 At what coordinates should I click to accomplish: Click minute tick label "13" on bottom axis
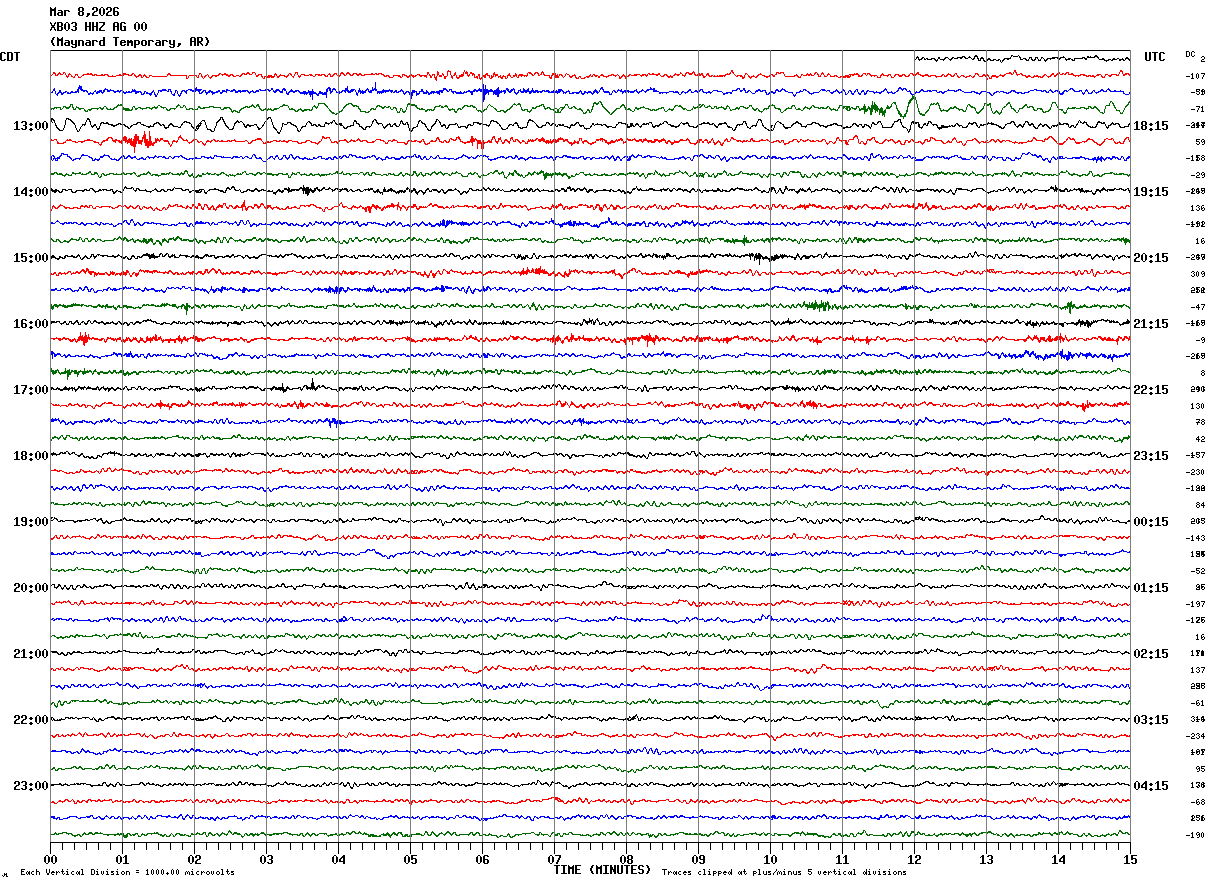[986, 859]
